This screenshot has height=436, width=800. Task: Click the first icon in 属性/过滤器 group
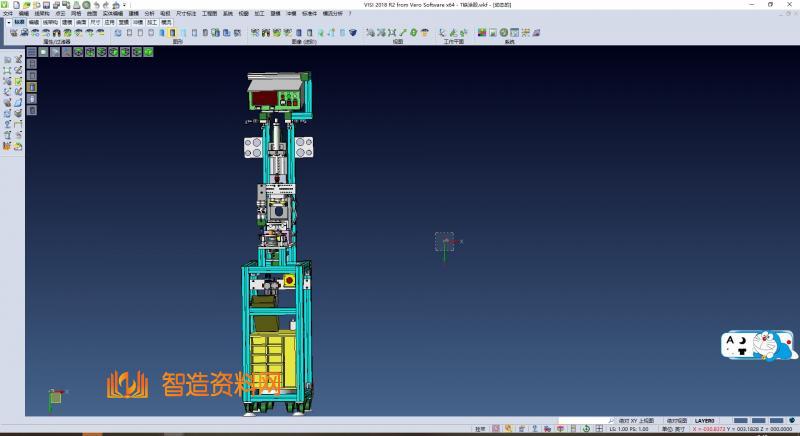[13, 33]
